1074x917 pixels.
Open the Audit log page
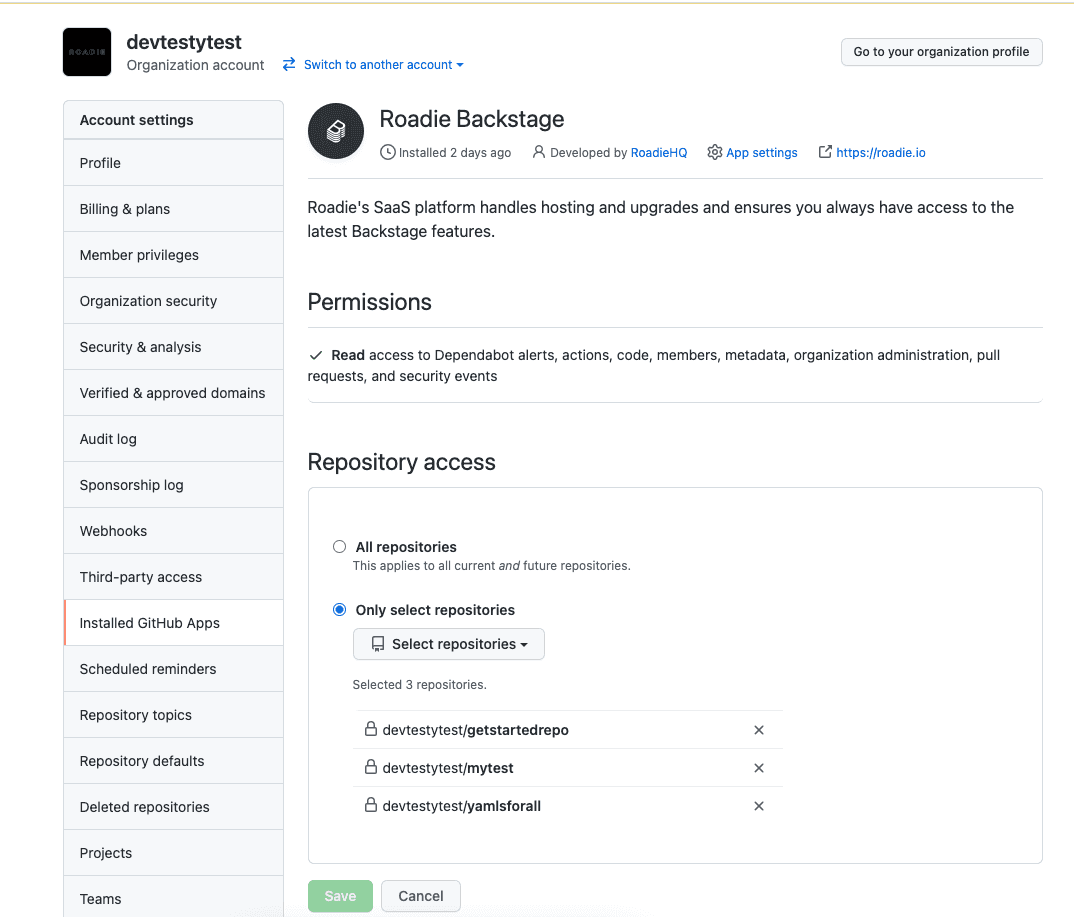[x=173, y=439]
